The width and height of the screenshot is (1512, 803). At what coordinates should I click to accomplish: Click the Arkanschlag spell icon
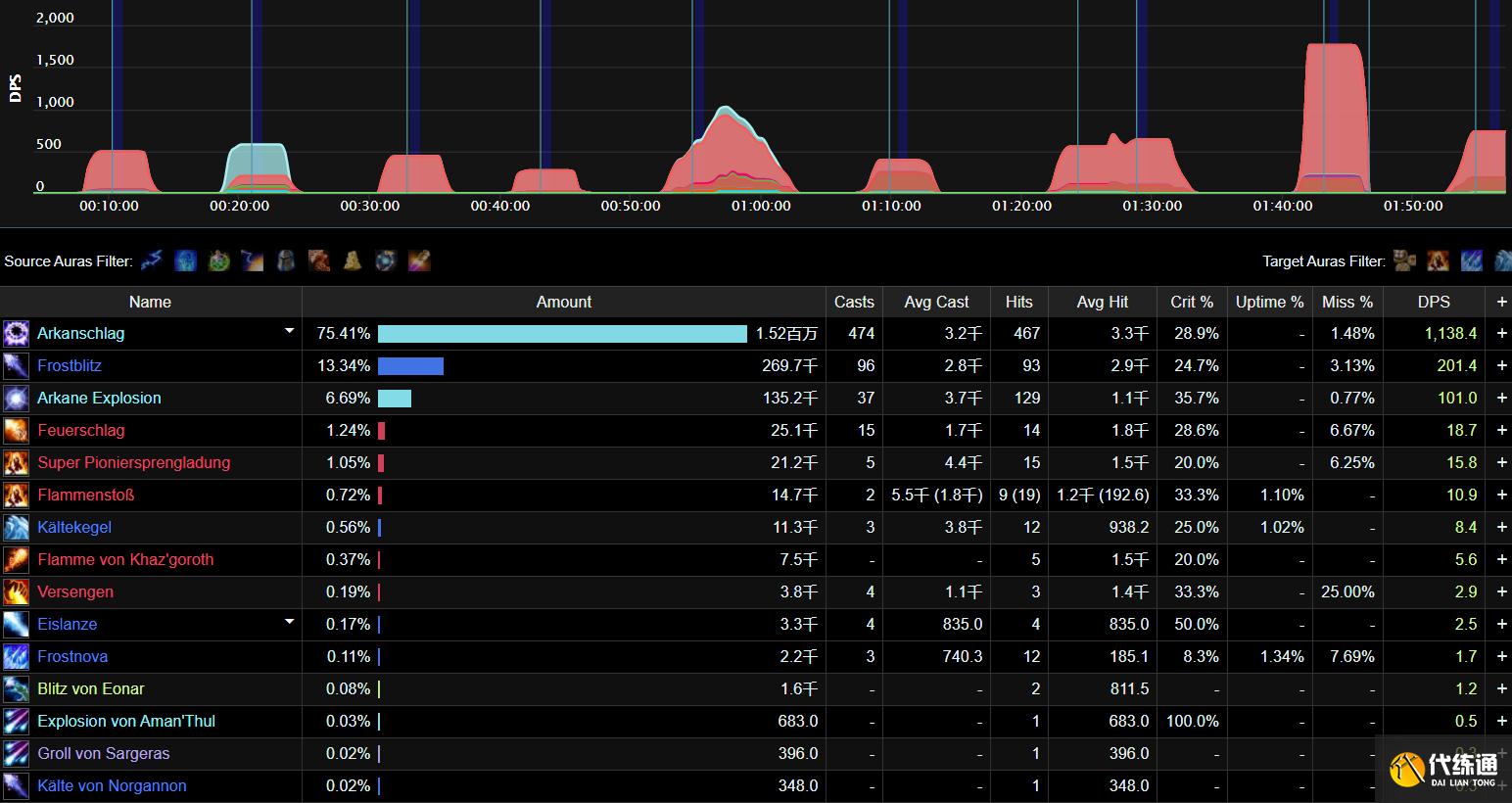tap(17, 334)
